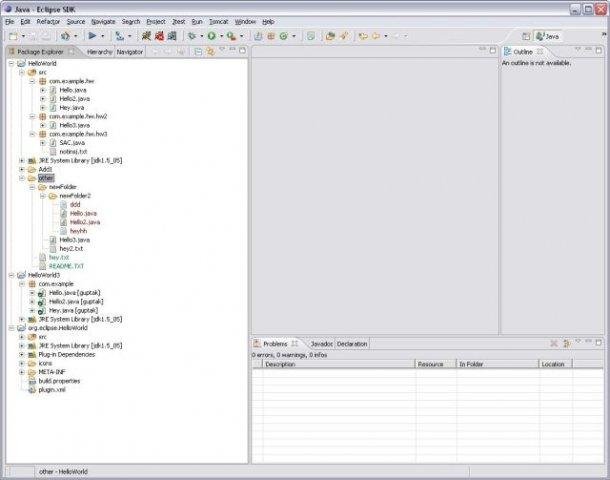Collapse the HelloWorld project node
Screen dimensions: 610x480
[11, 63]
